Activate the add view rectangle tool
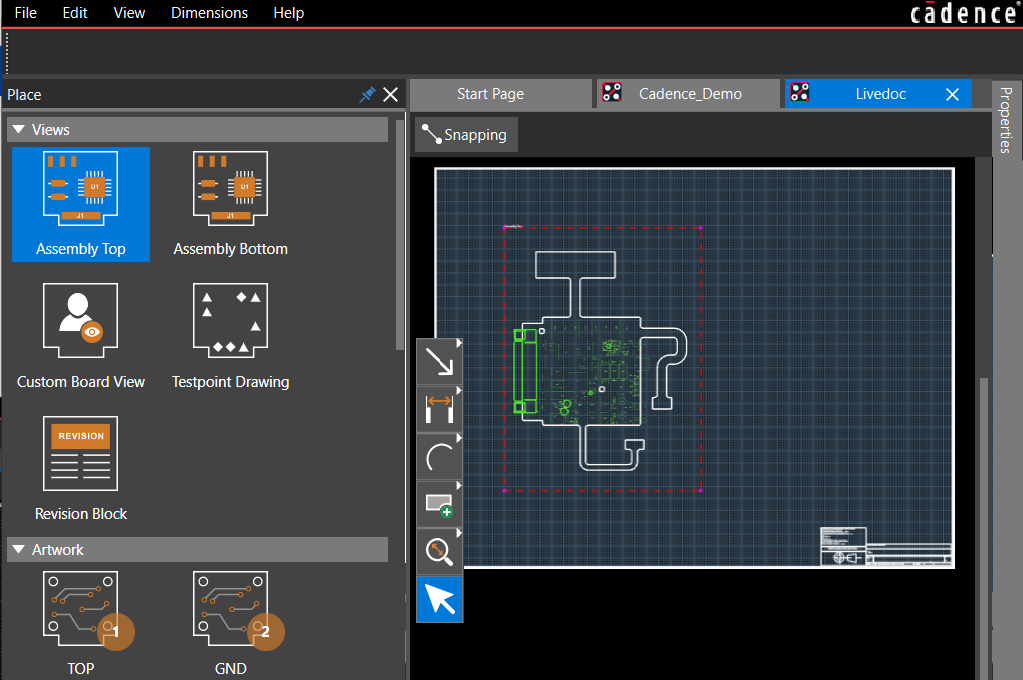The width and height of the screenshot is (1023, 680). pyautogui.click(x=439, y=504)
